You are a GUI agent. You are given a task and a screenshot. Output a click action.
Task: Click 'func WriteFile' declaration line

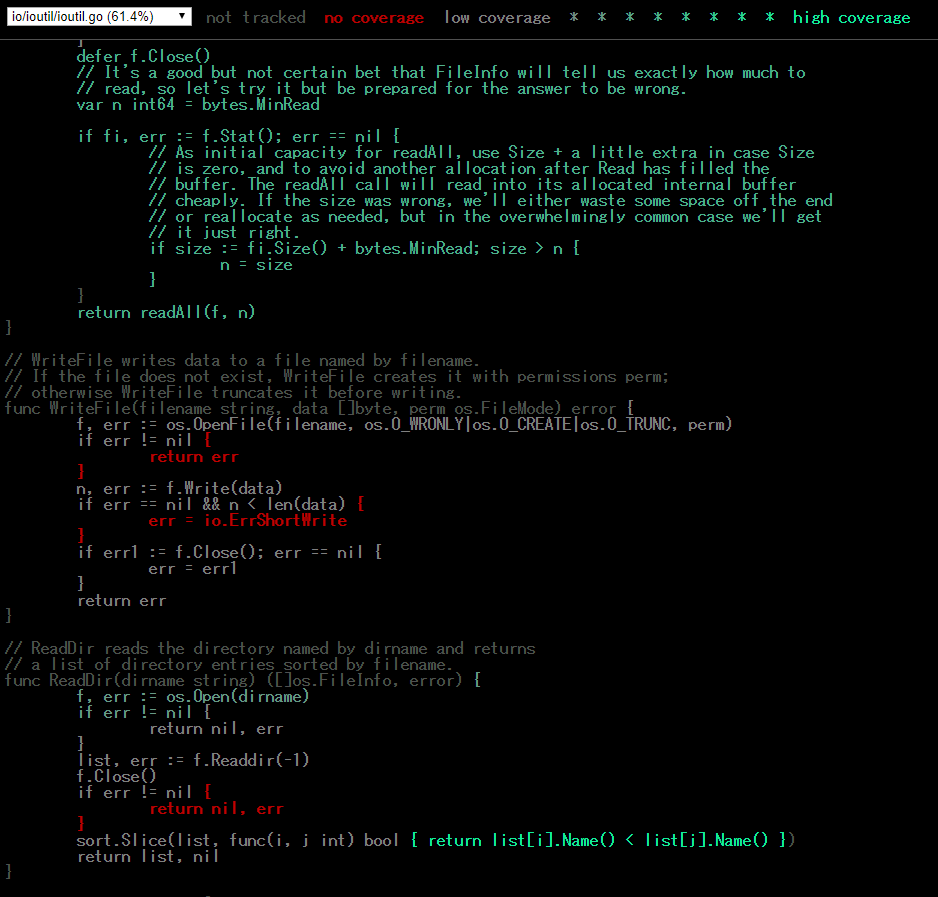pos(319,409)
